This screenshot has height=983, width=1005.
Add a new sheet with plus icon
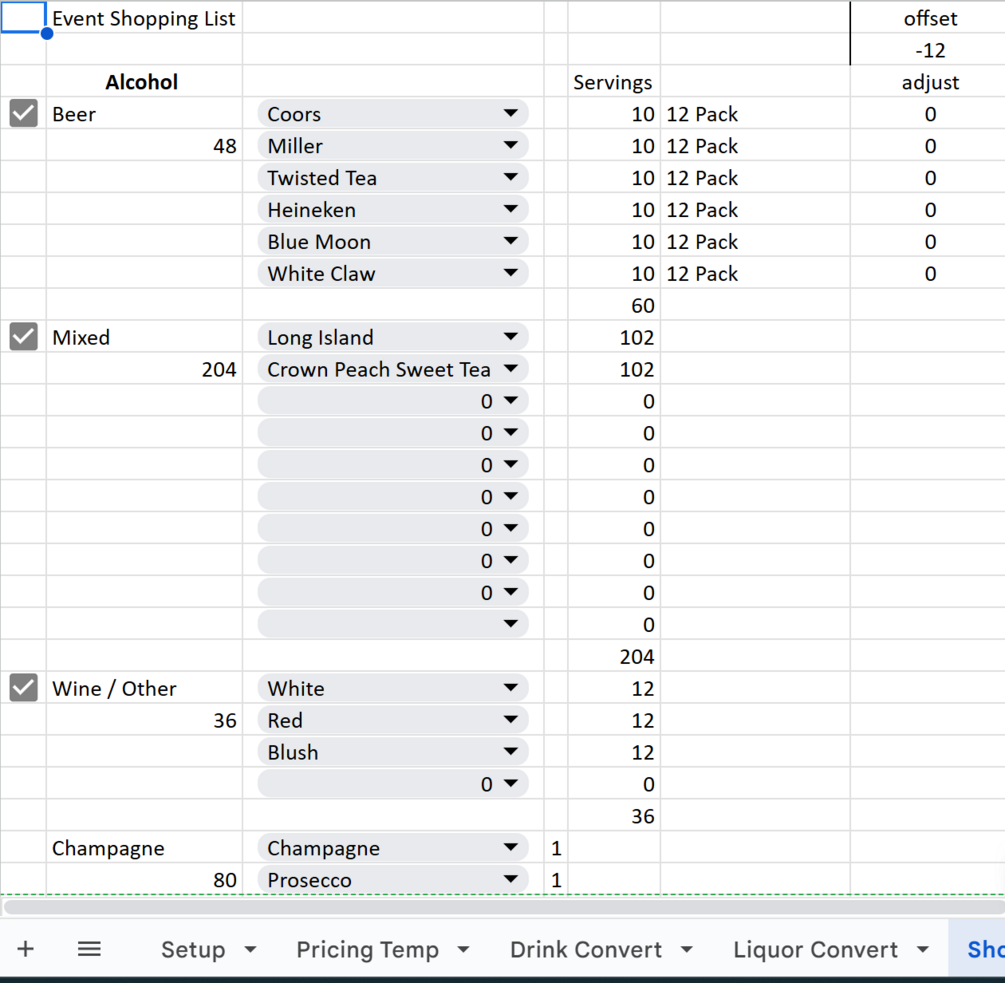26,949
